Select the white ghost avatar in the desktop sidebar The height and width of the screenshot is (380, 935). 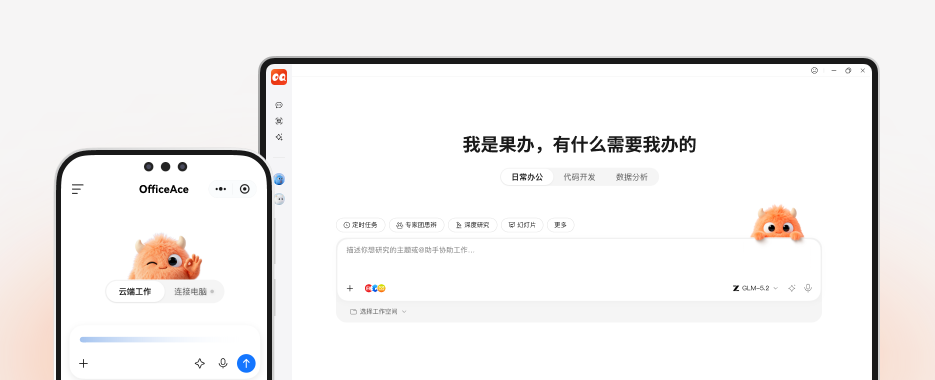pos(279,199)
